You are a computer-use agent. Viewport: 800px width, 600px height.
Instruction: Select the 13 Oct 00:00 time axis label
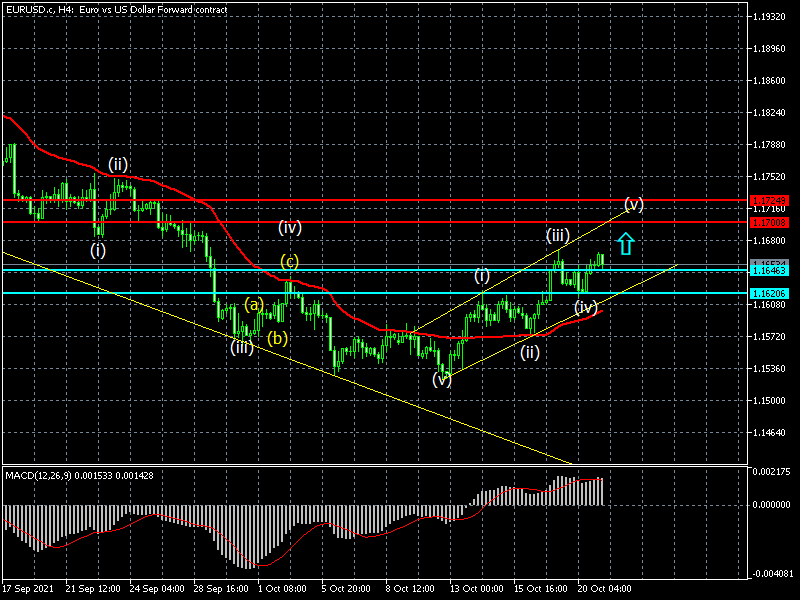(476, 589)
